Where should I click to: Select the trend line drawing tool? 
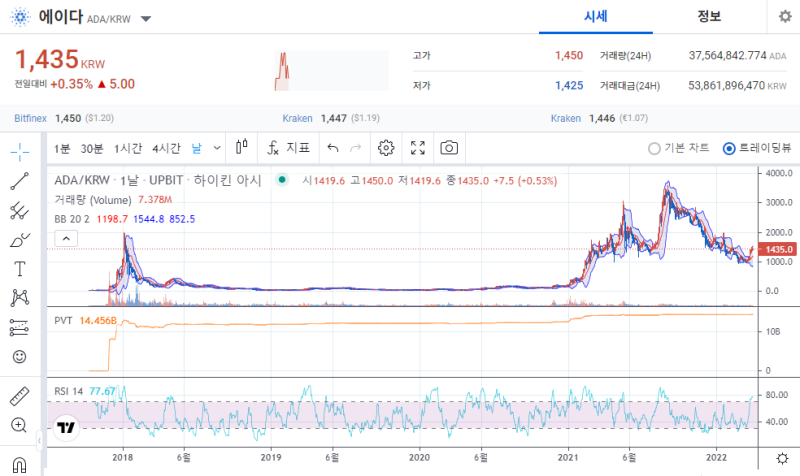point(19,181)
